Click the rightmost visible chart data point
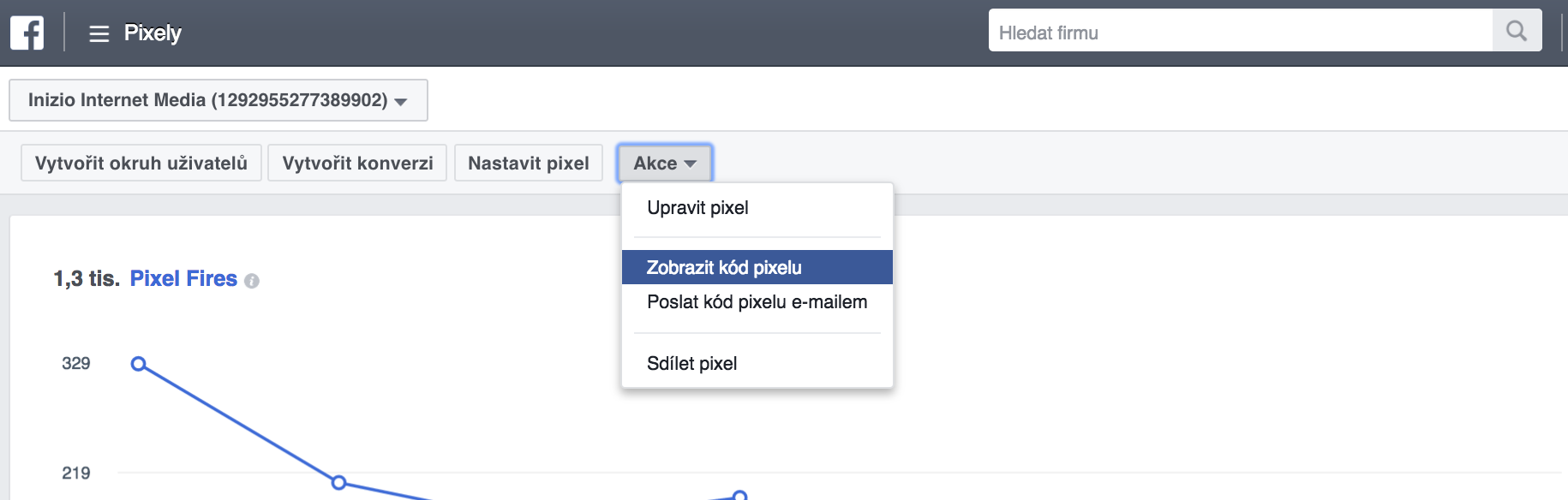The width and height of the screenshot is (1568, 500). (x=740, y=496)
